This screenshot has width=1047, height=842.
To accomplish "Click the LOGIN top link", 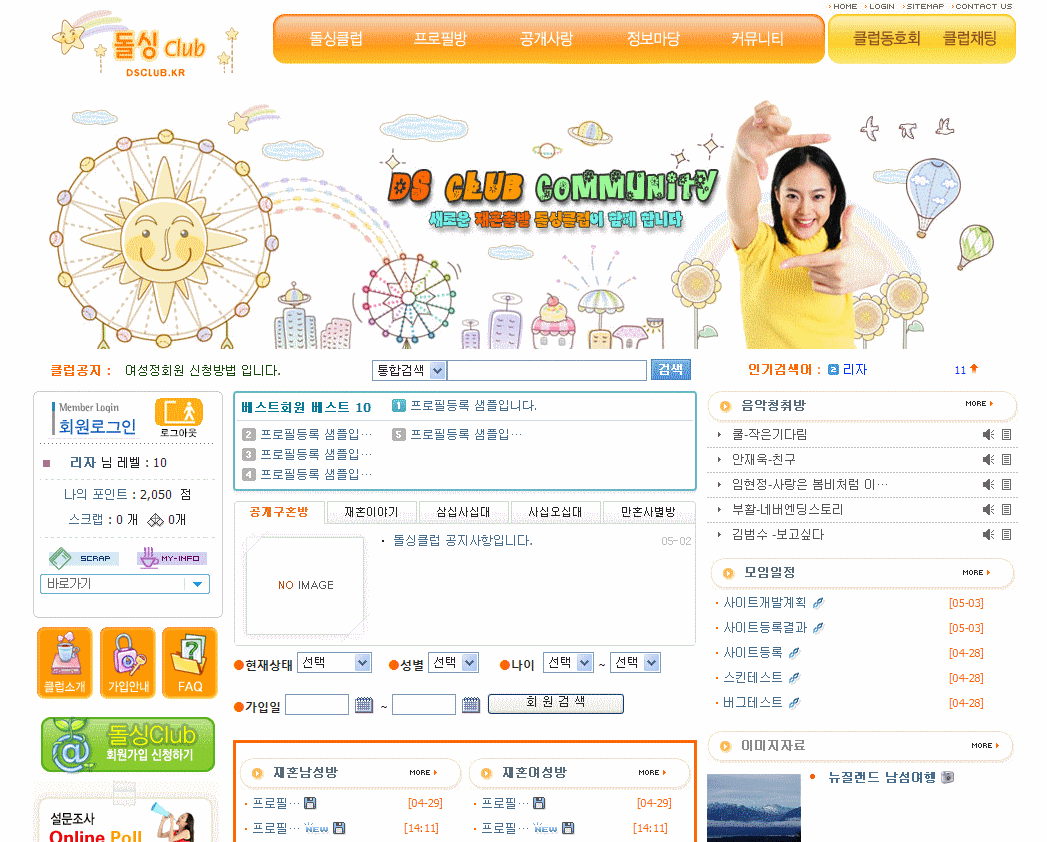I will [879, 7].
